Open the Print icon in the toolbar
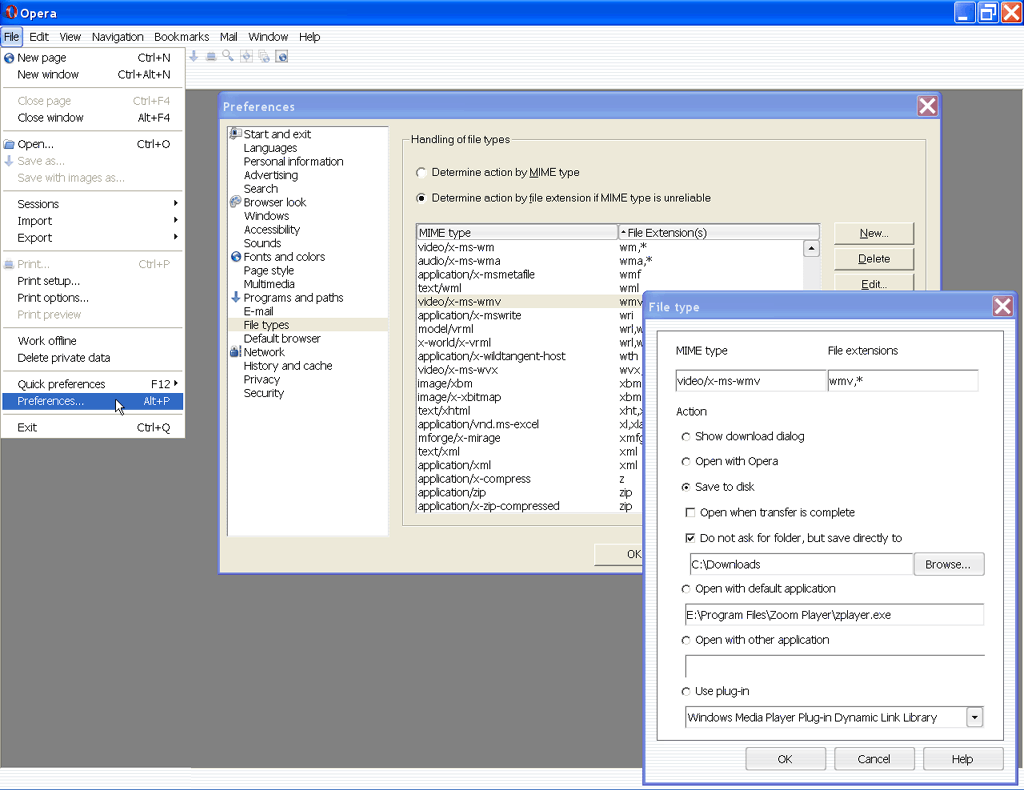1024x790 pixels. coord(210,57)
